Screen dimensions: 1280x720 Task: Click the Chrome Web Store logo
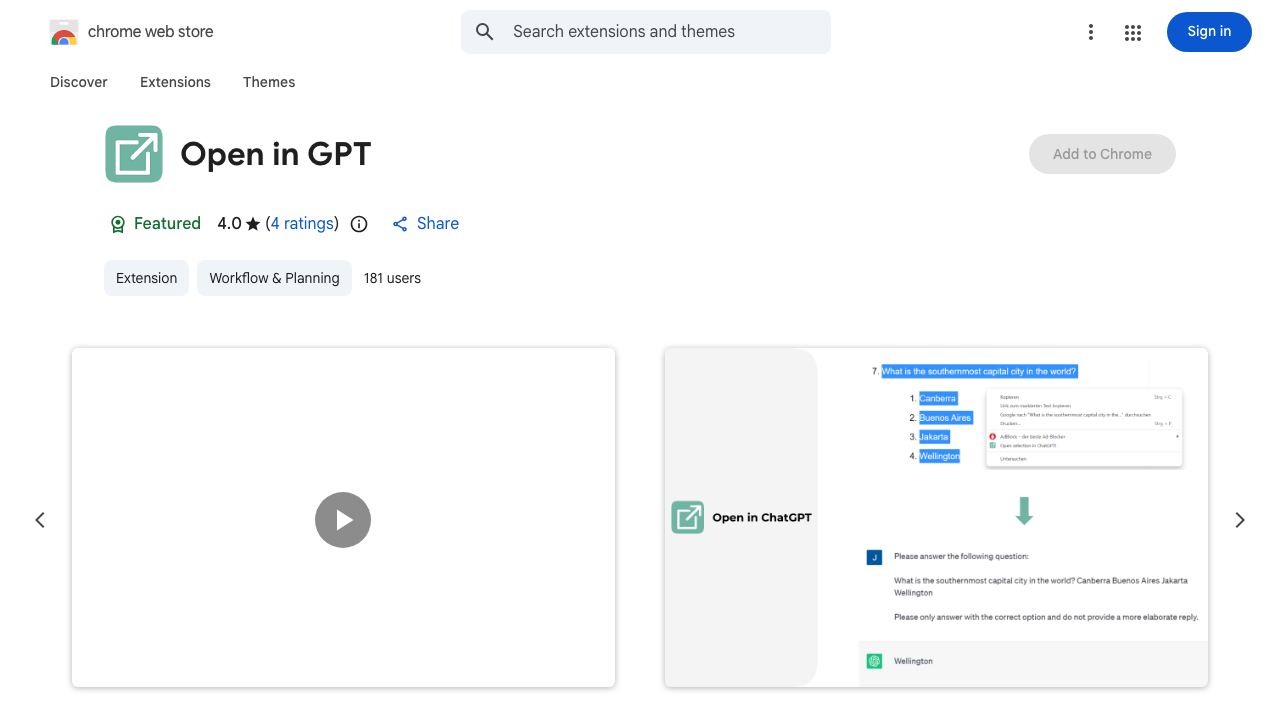(x=64, y=32)
